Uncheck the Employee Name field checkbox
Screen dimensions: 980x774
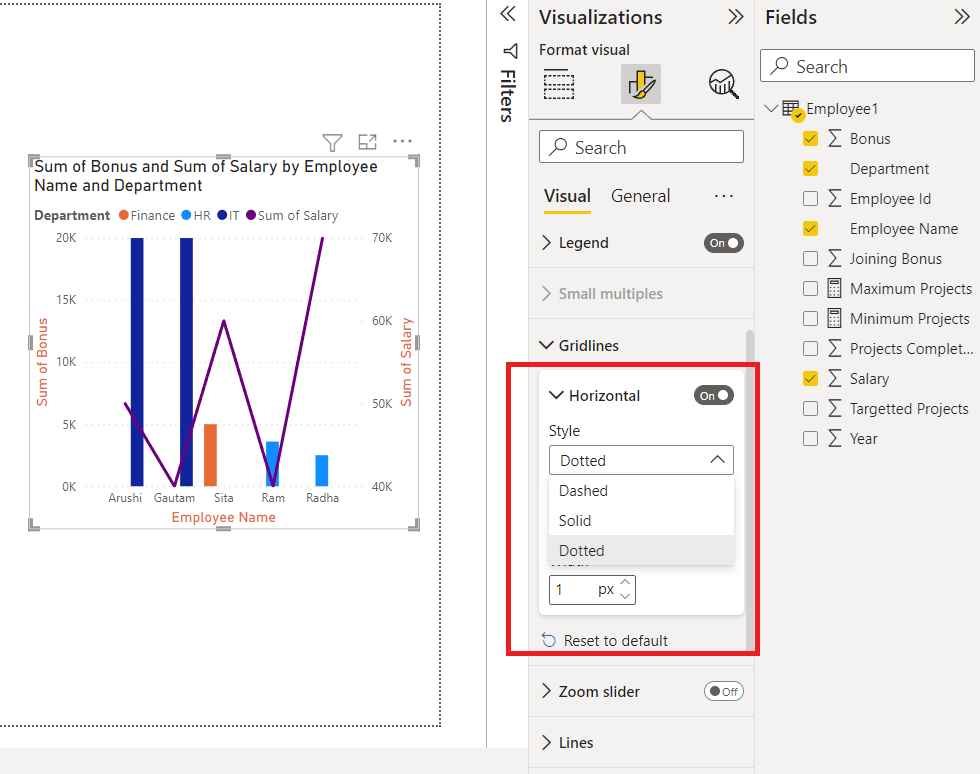click(x=811, y=228)
